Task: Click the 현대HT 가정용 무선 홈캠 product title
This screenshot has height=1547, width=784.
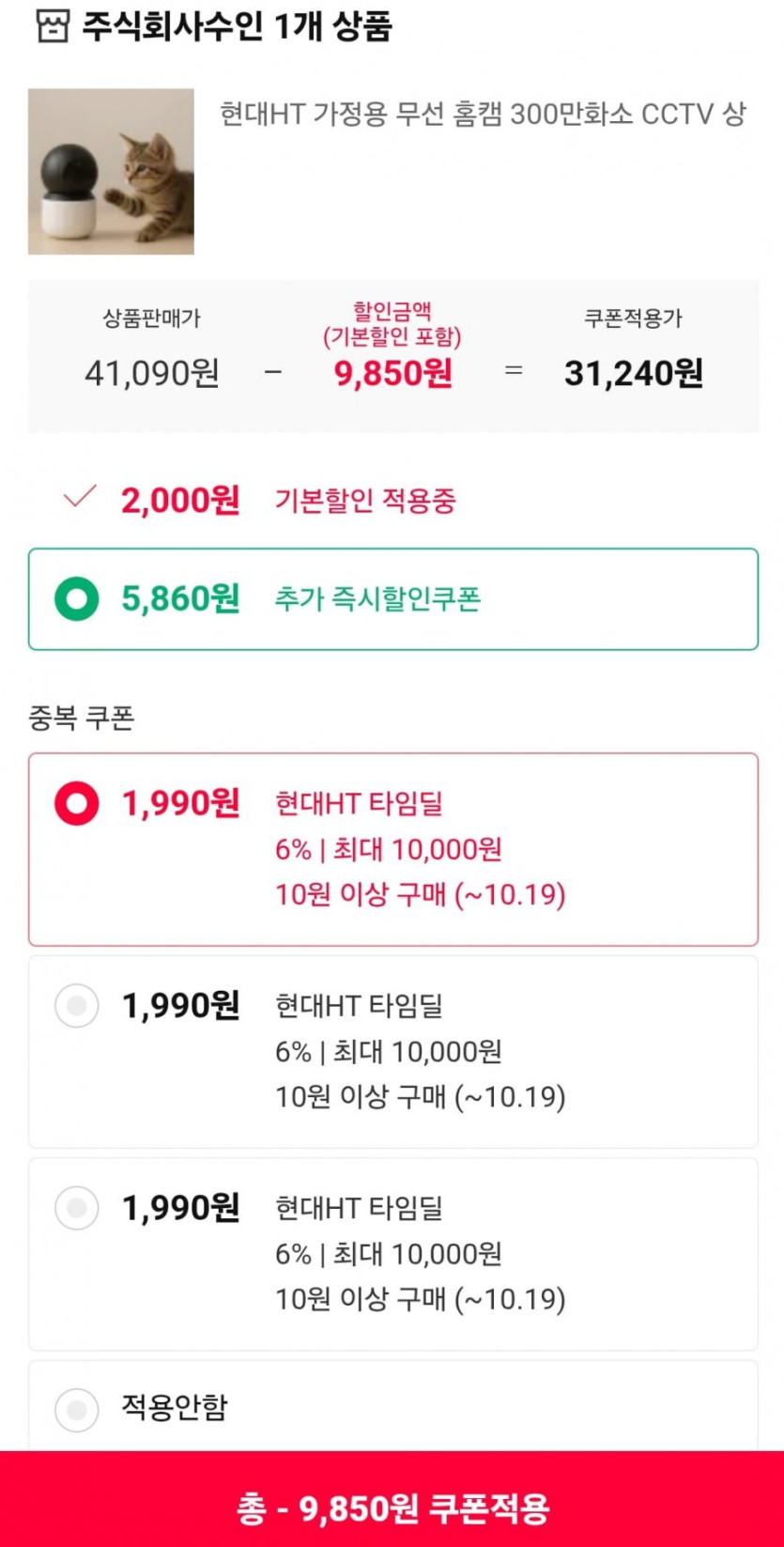Action: tap(483, 115)
